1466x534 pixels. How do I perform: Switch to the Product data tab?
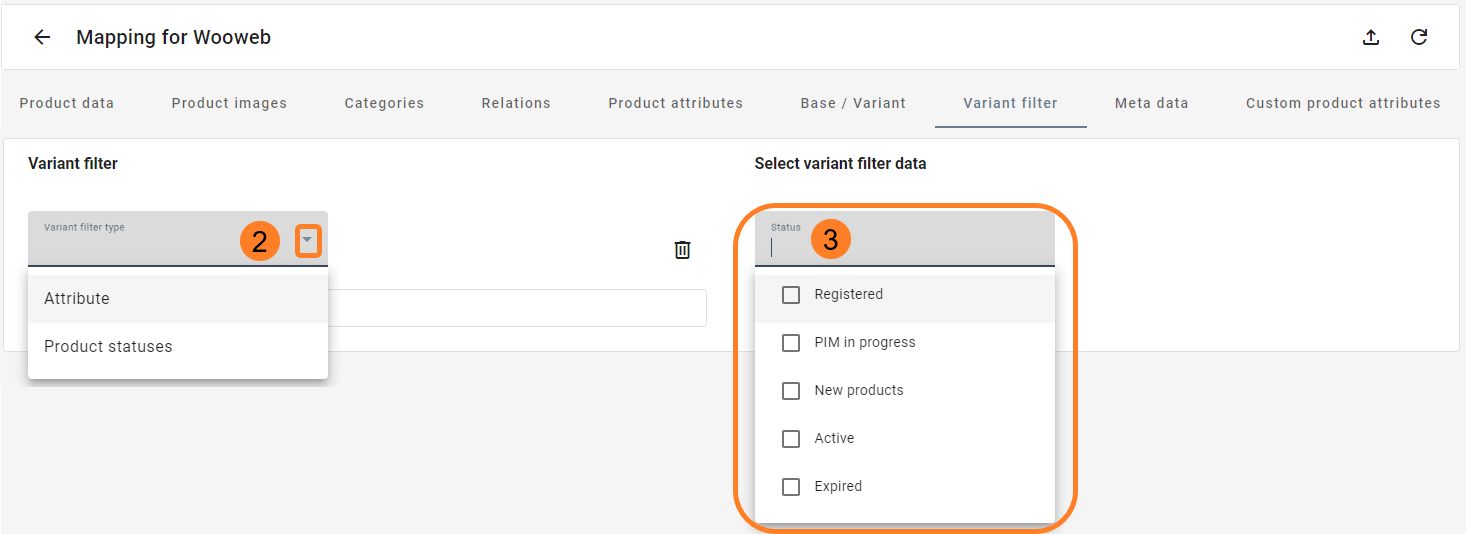(x=67, y=103)
